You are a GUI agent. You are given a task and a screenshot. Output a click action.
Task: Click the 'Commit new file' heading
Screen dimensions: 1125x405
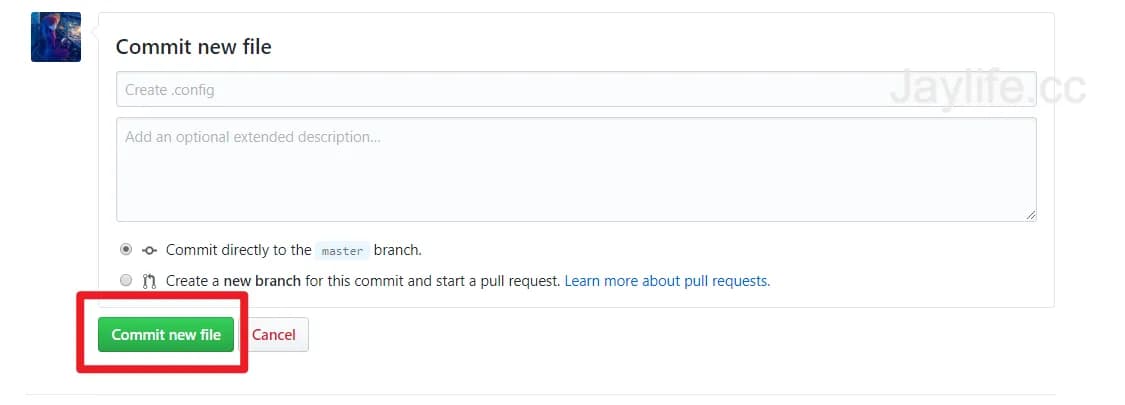pos(193,47)
